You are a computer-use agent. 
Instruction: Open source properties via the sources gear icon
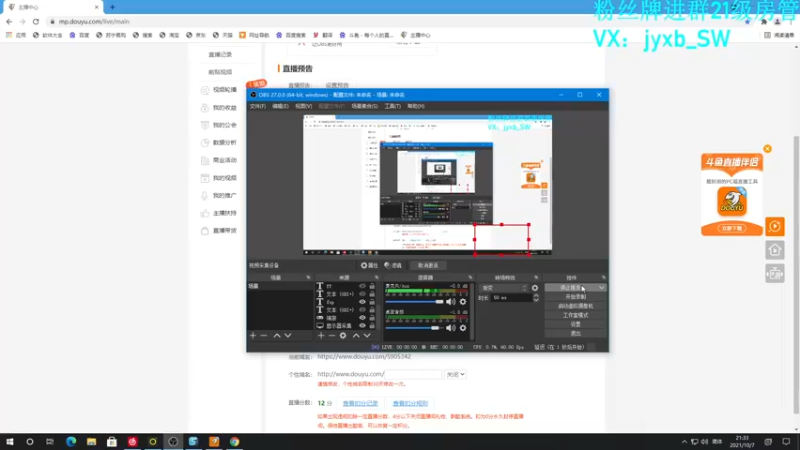[x=343, y=336]
